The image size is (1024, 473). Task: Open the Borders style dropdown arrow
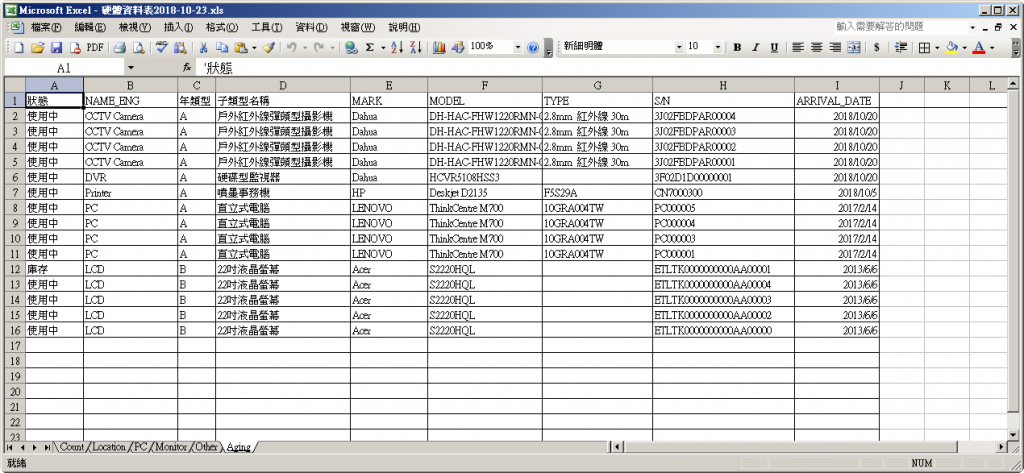[937, 48]
